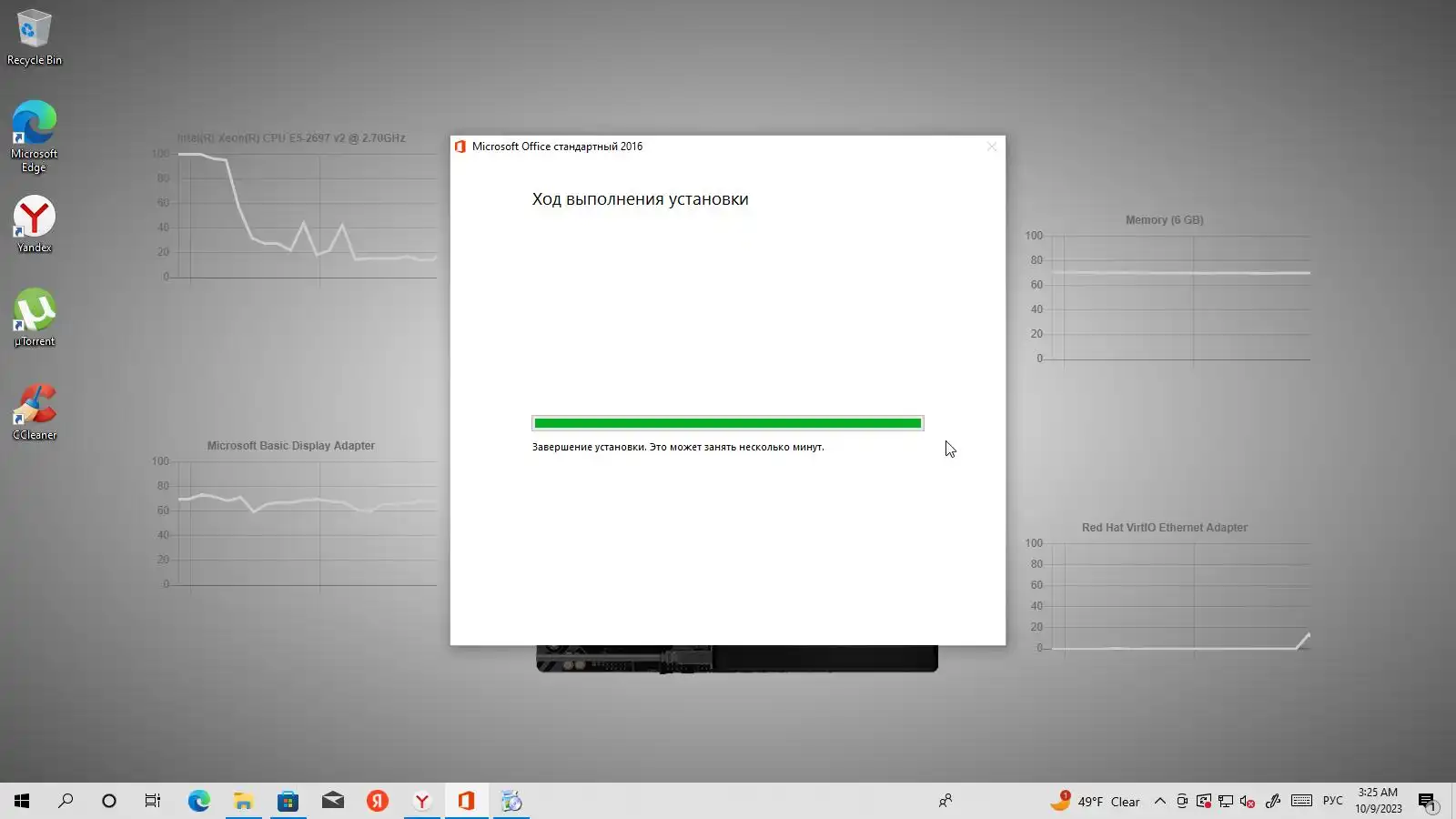Viewport: 1456px width, 819px height.
Task: Click the 'Microsoft Basic Display Adapter' graph title
Action: 290,446
